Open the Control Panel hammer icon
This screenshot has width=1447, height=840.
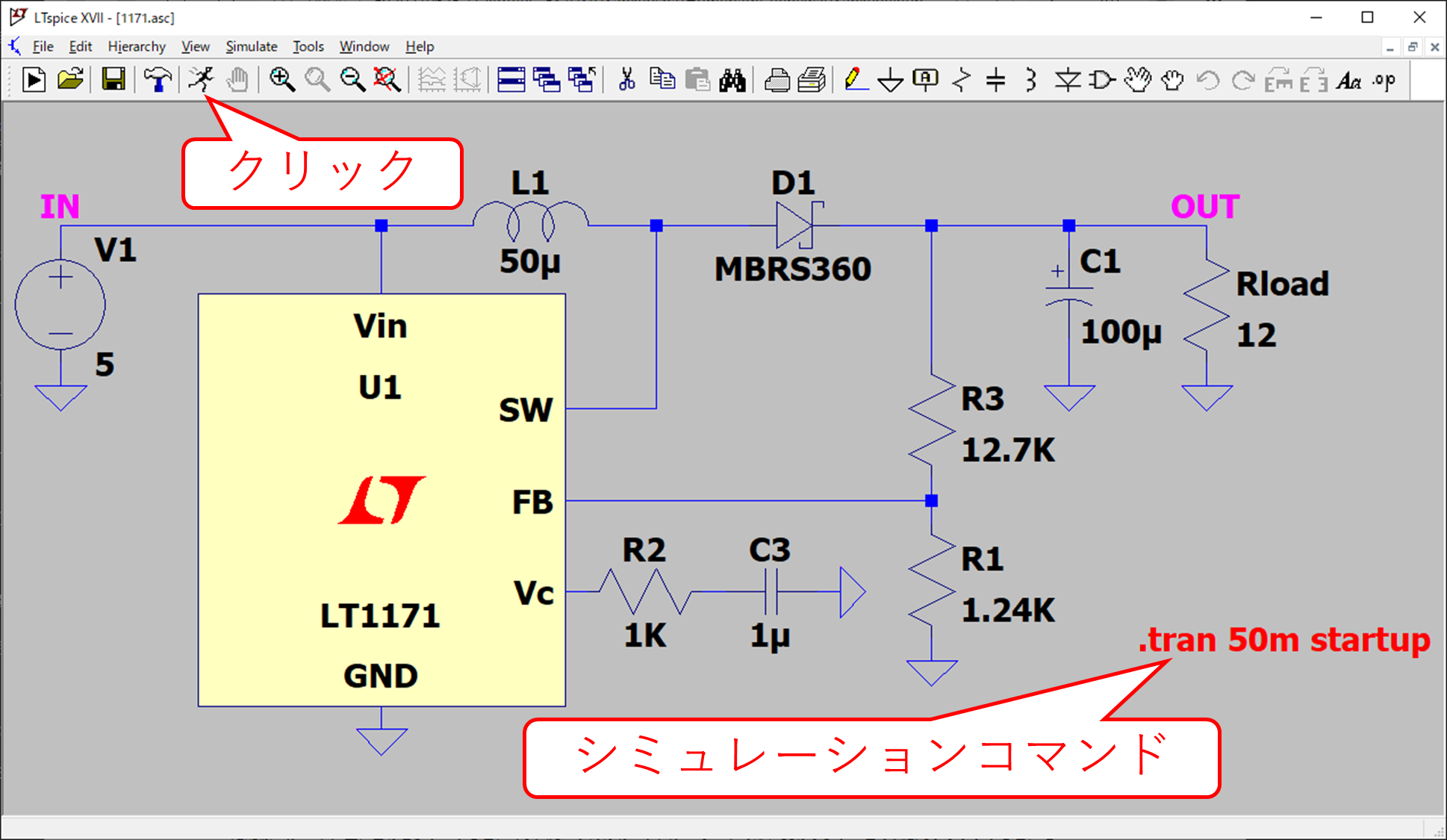tap(157, 79)
